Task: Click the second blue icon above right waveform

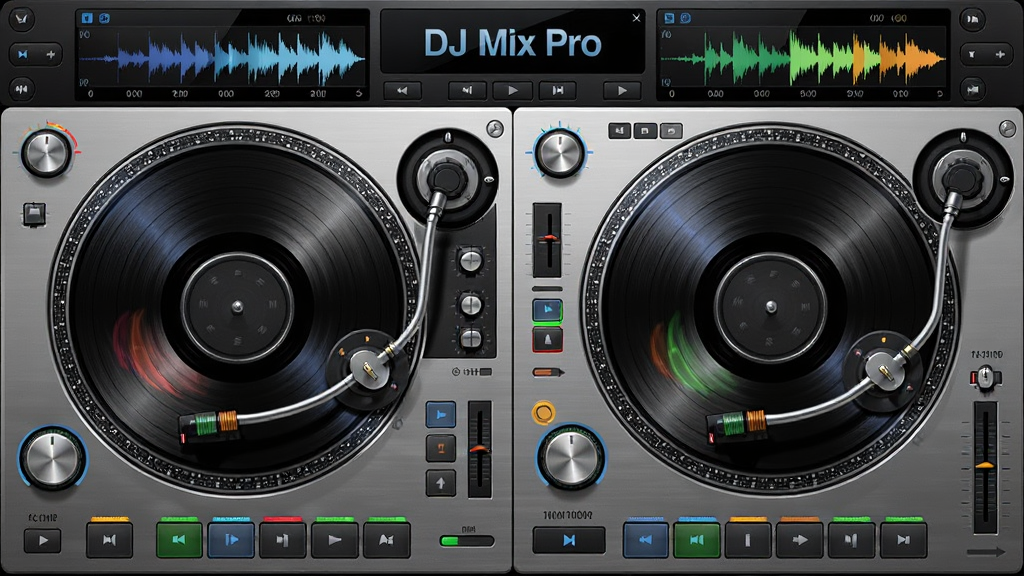Action: (686, 18)
